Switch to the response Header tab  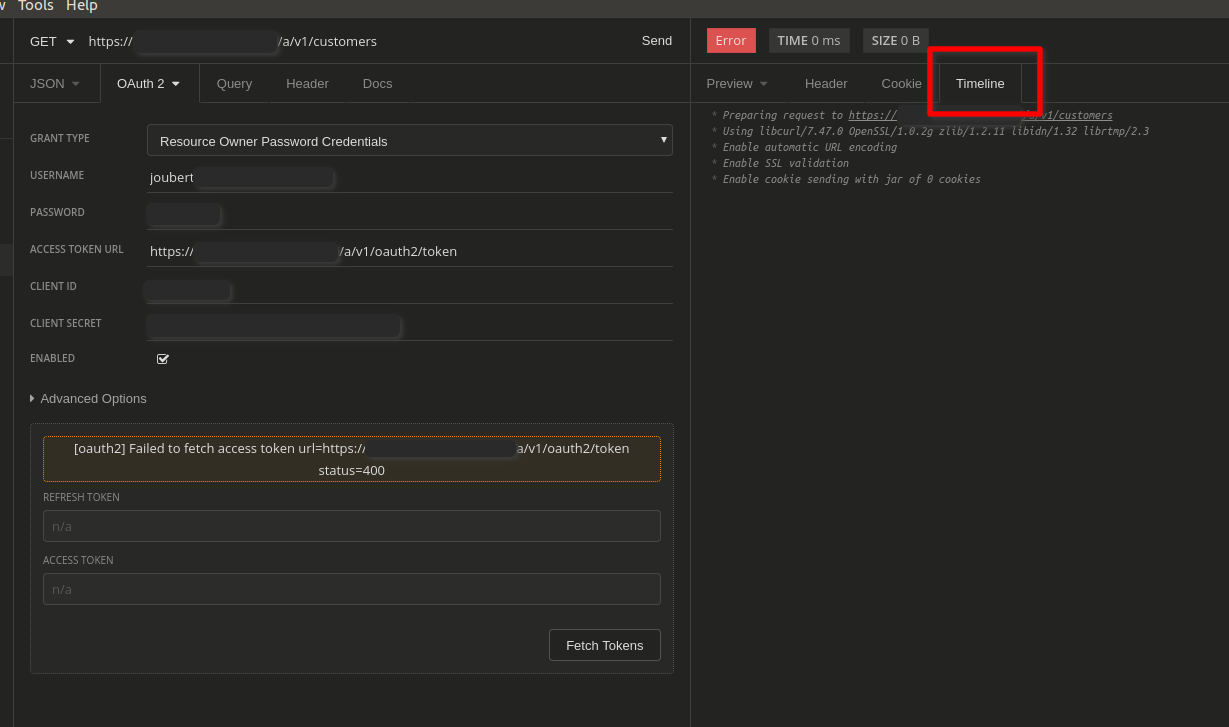click(826, 84)
